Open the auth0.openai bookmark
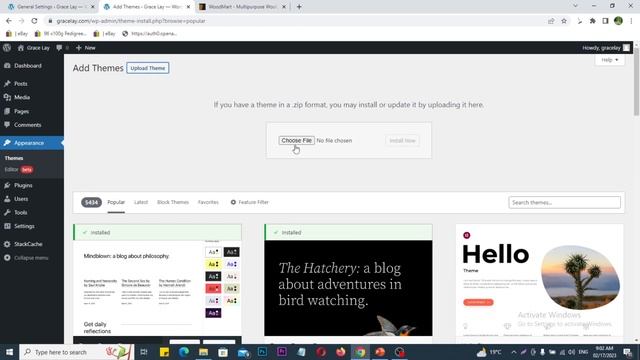Viewport: 640px width, 360px height. (x=149, y=33)
